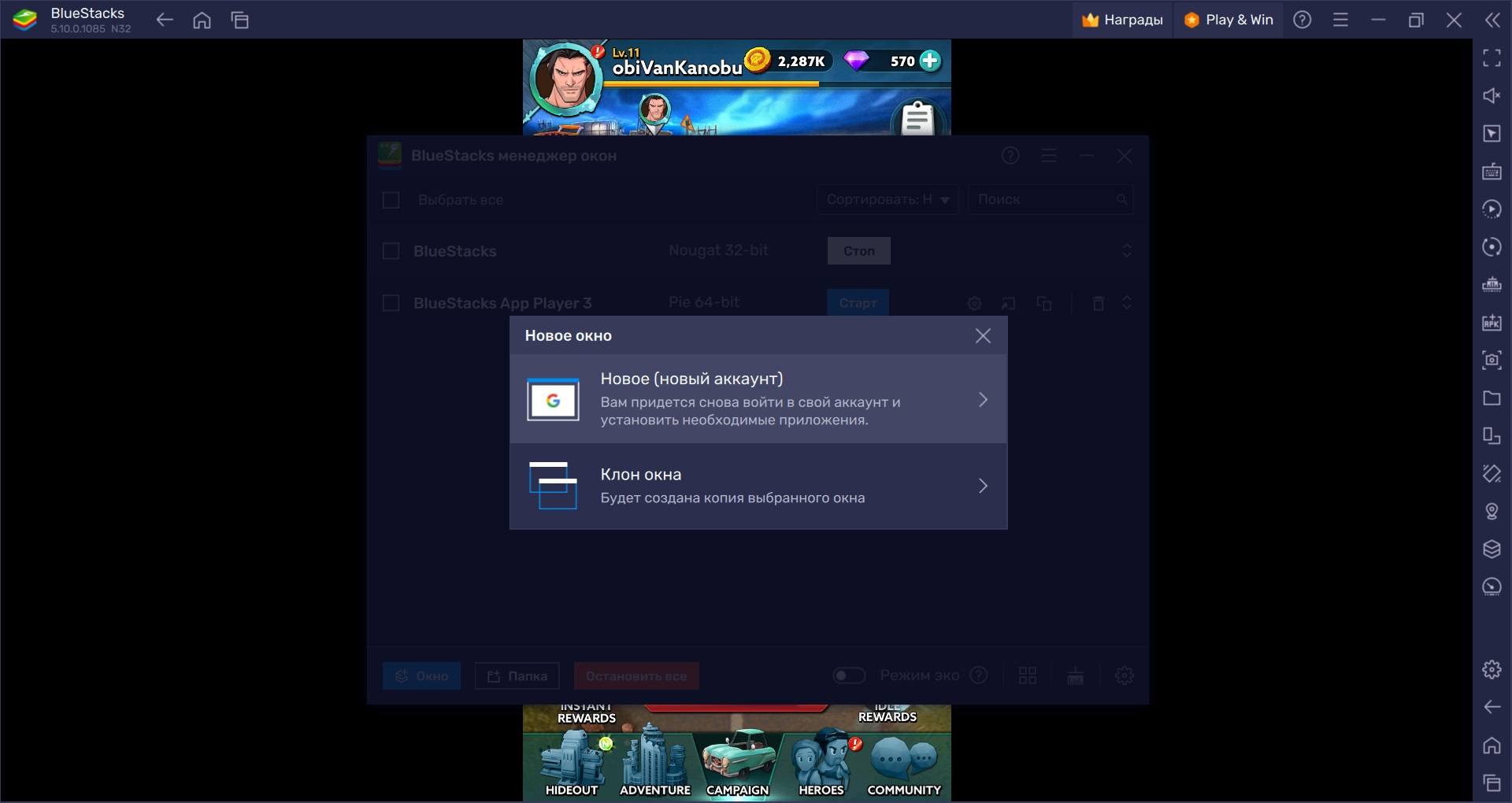Screen dimensions: 1512x803
Task: Toggle cursor lock in side toolbar
Action: point(1492,133)
